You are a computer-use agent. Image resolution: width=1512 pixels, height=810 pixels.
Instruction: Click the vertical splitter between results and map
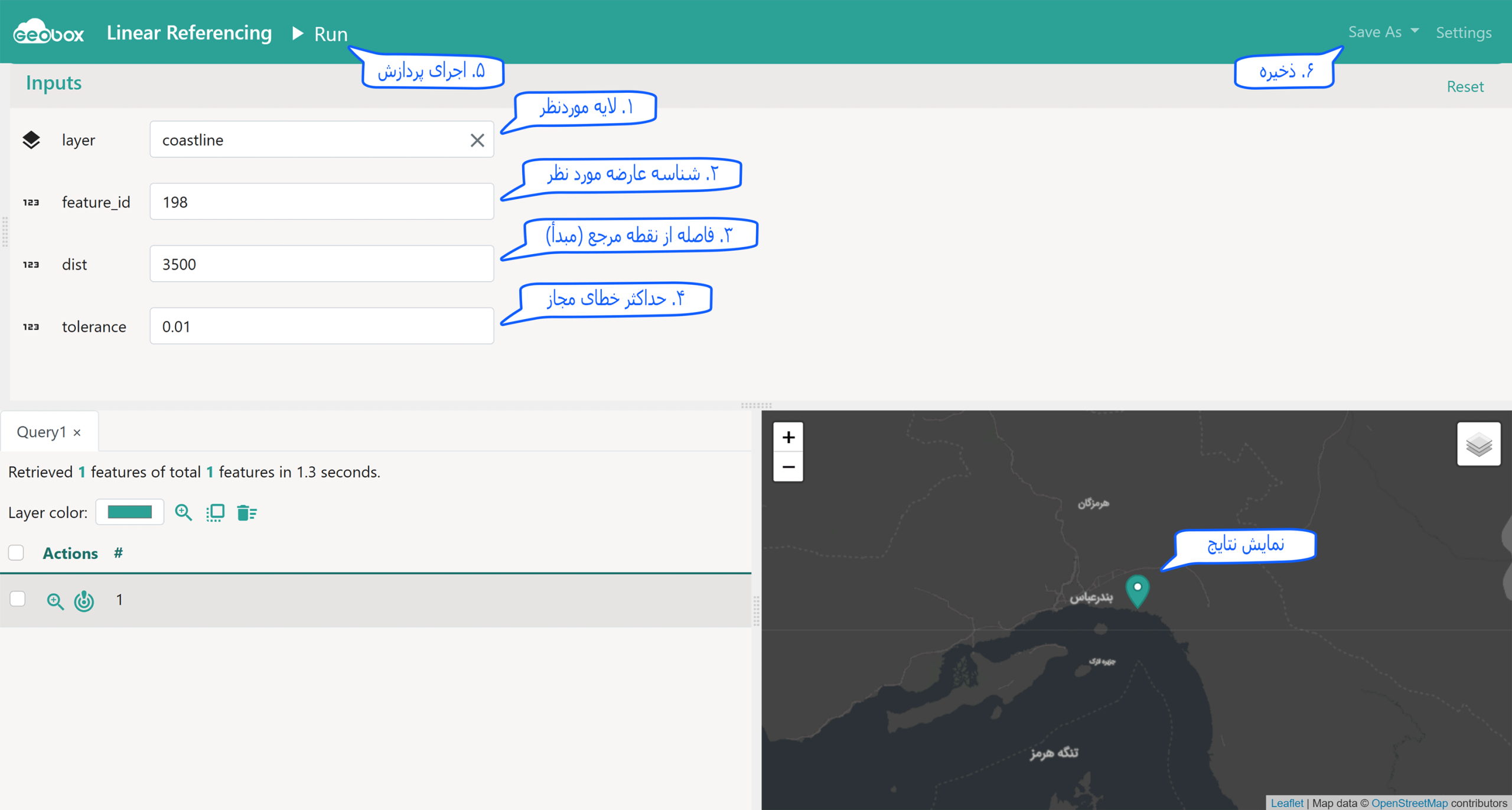point(756,610)
